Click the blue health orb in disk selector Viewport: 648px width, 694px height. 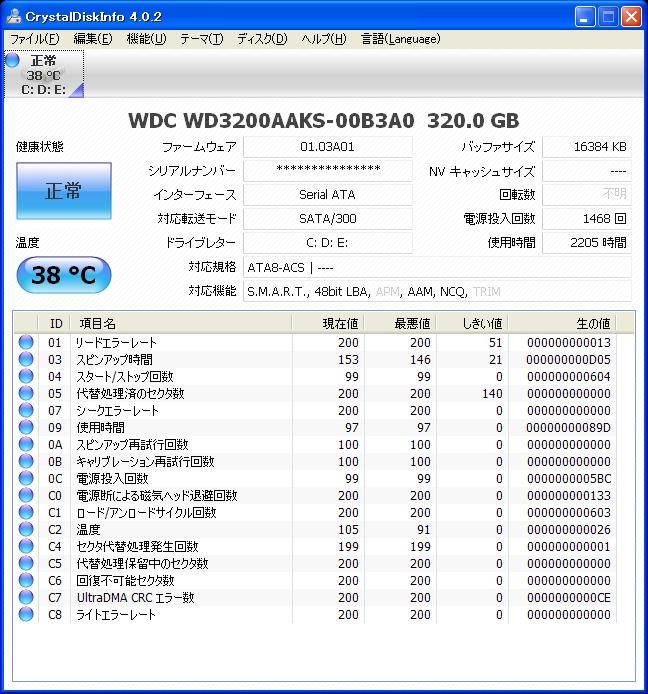(x=12, y=60)
